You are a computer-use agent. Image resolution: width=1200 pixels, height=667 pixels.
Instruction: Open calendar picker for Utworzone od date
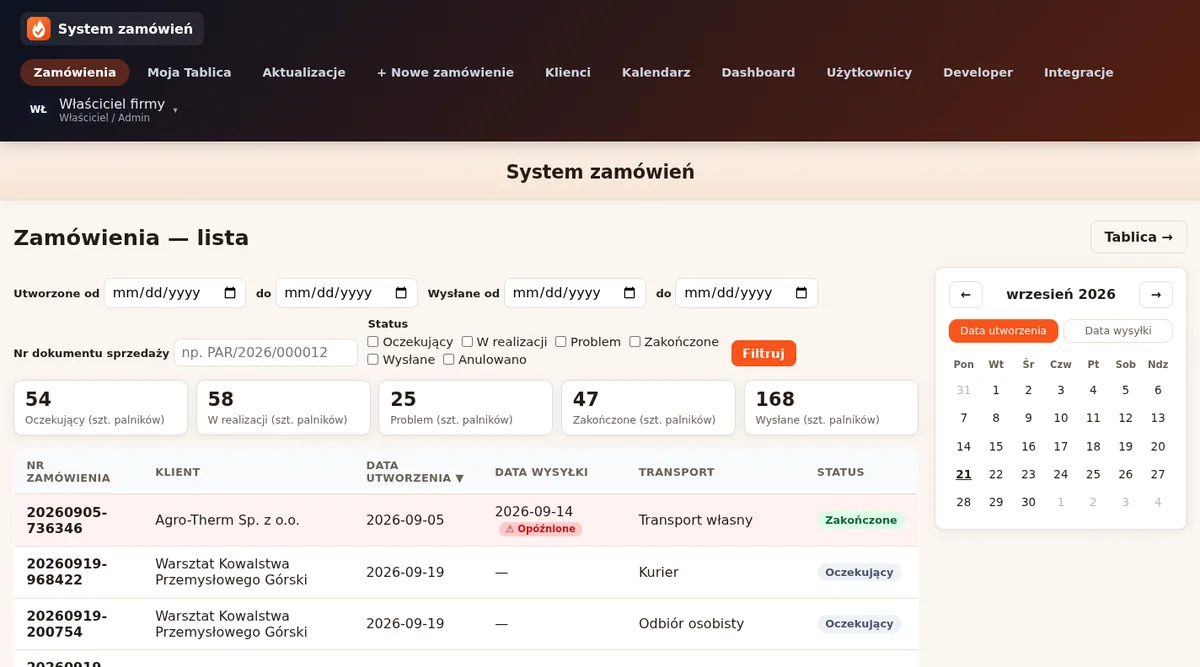tap(230, 293)
